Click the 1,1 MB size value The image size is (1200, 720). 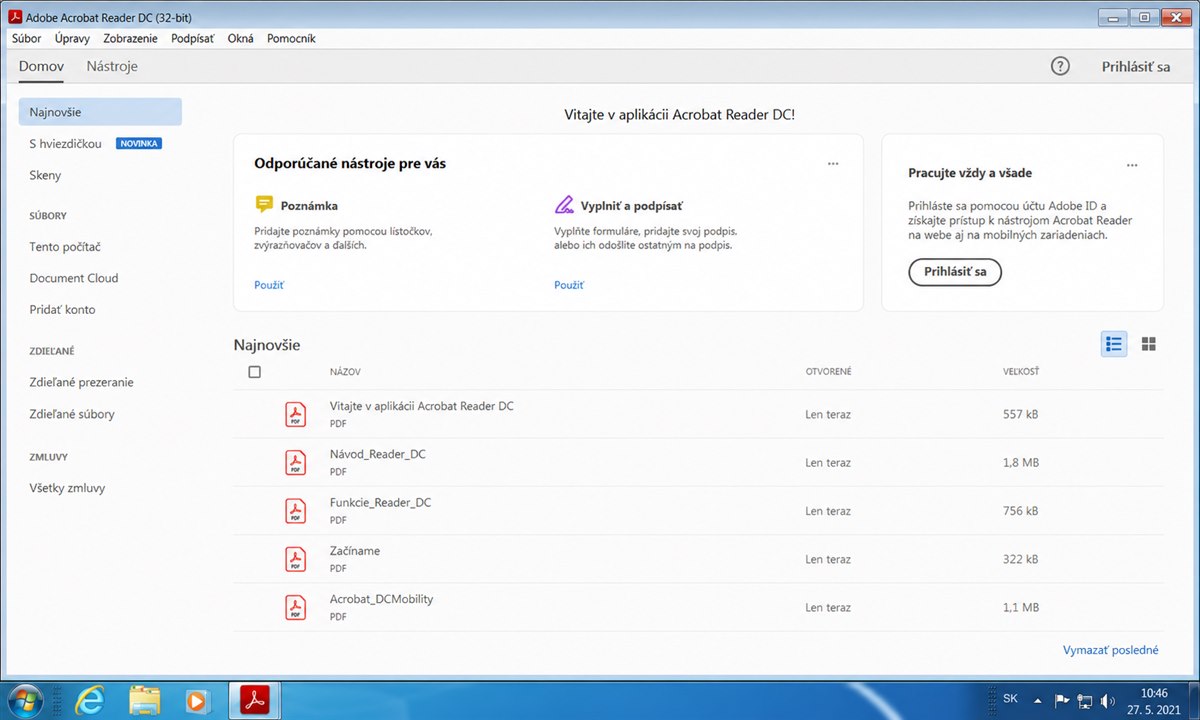pyautogui.click(x=1020, y=607)
